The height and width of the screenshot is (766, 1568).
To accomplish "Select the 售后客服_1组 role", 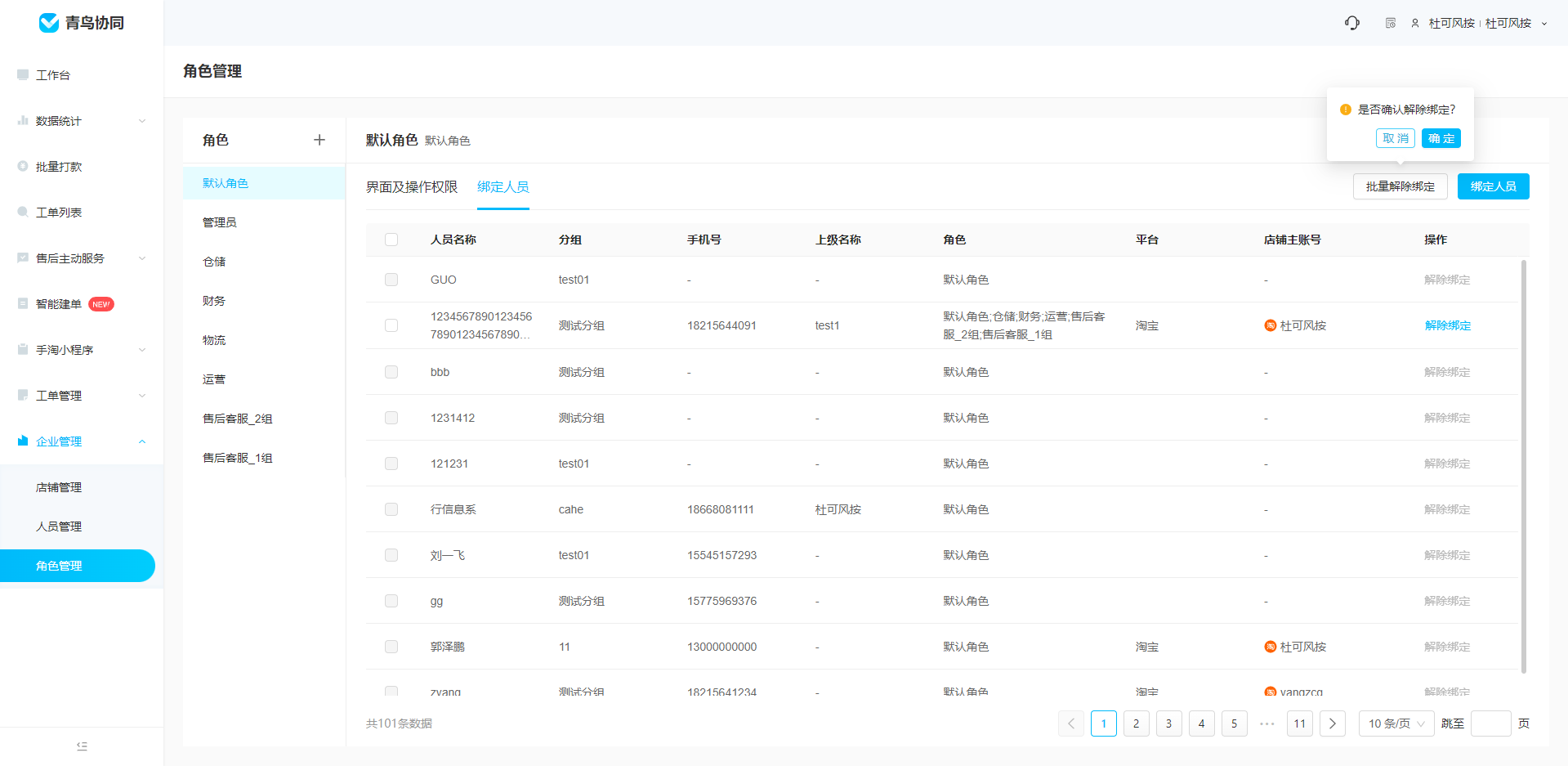I will coord(264,458).
